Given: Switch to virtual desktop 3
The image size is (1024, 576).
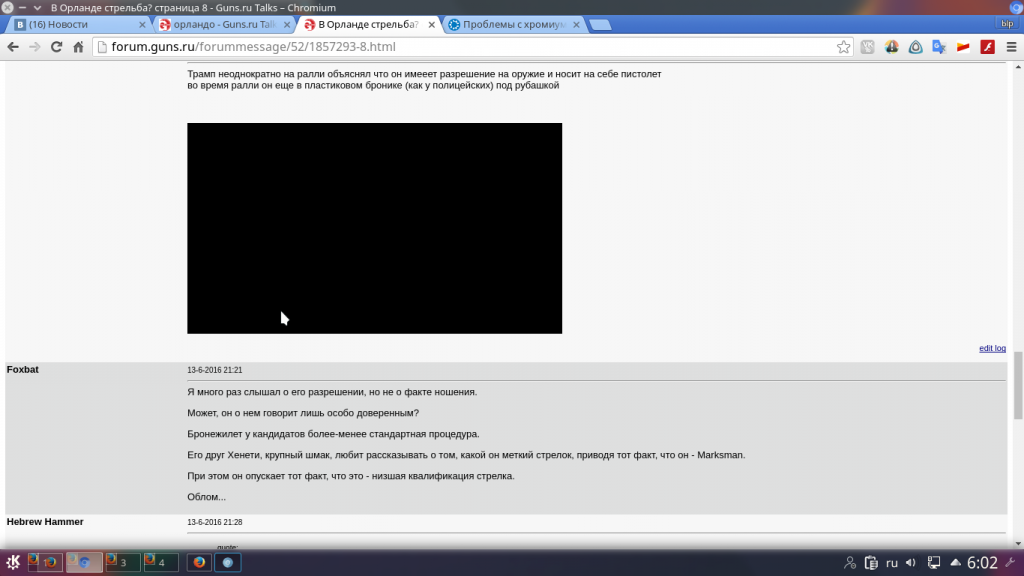Looking at the screenshot, I should 123,562.
